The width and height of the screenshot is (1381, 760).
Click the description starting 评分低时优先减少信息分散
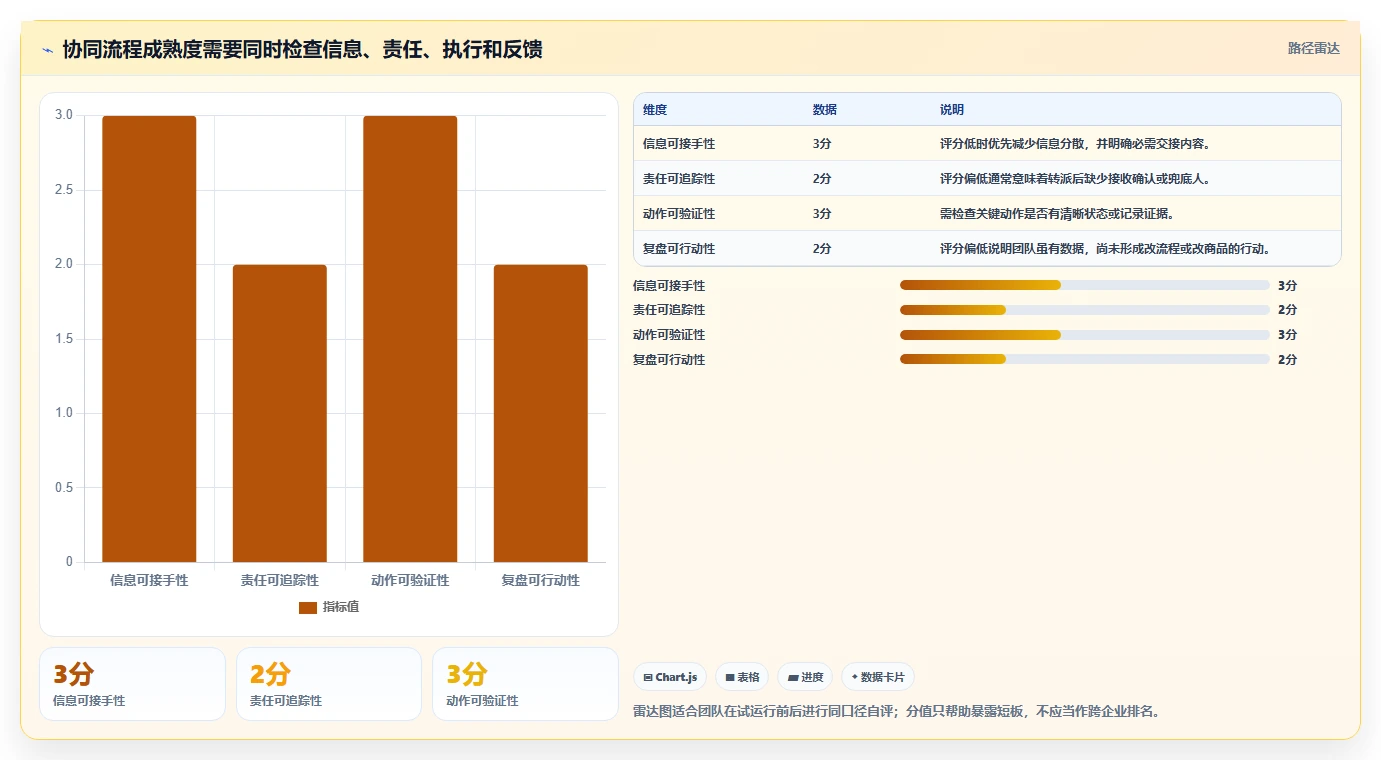tap(1075, 143)
